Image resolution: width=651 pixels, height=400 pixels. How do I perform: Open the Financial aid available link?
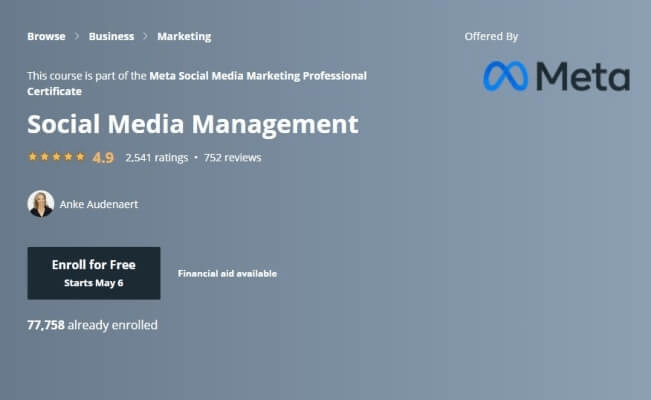tap(227, 274)
